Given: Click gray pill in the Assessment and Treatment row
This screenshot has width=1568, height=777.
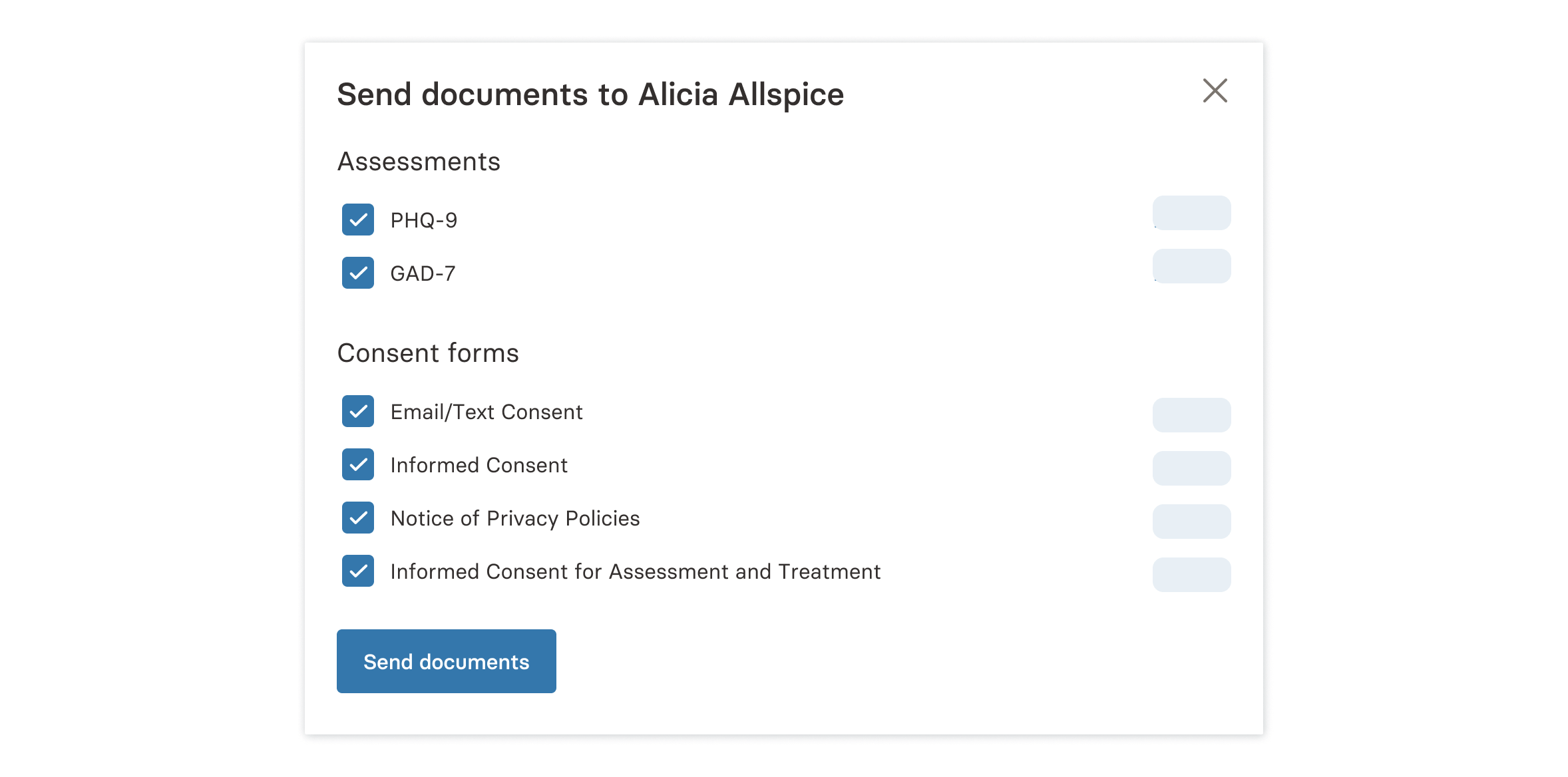Looking at the screenshot, I should point(1191,575).
